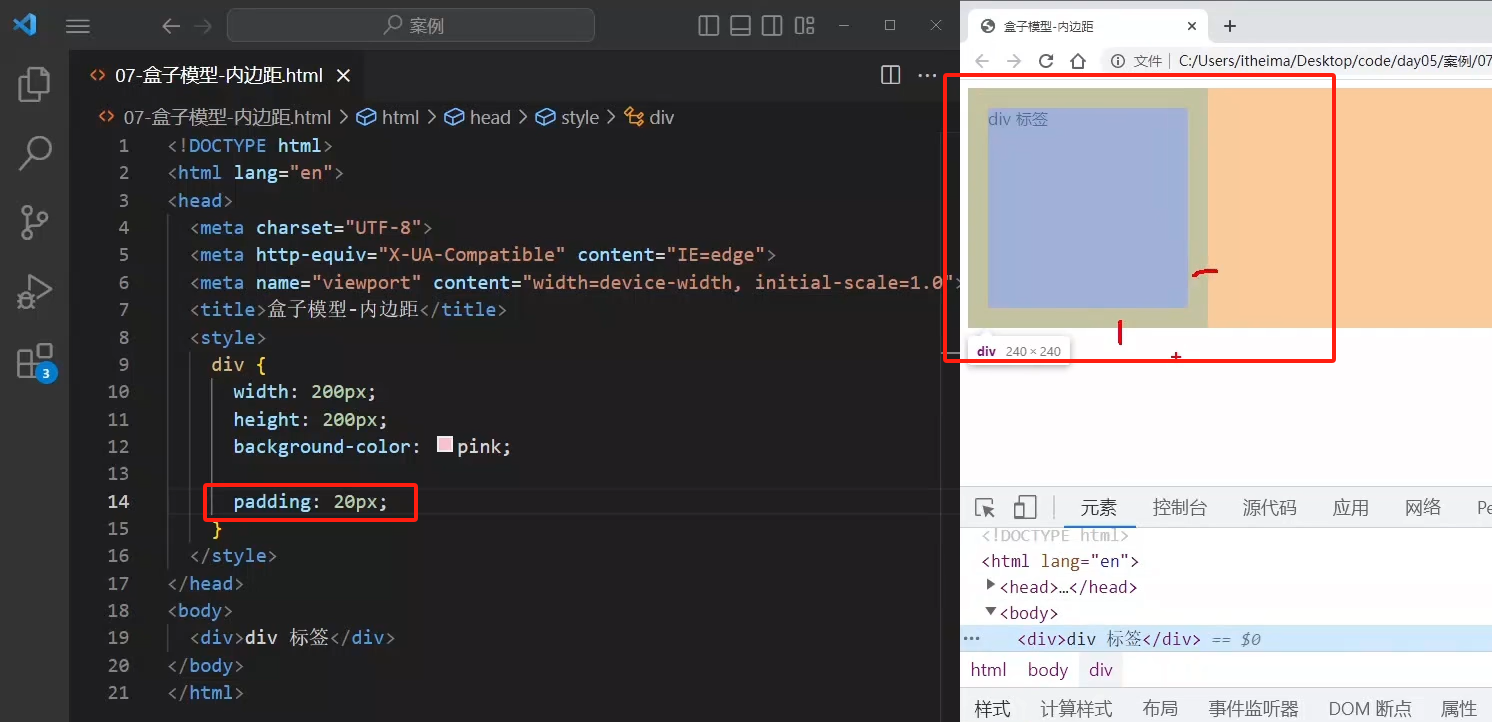
Task: Open the customize layout menu
Action: pyautogui.click(x=803, y=26)
